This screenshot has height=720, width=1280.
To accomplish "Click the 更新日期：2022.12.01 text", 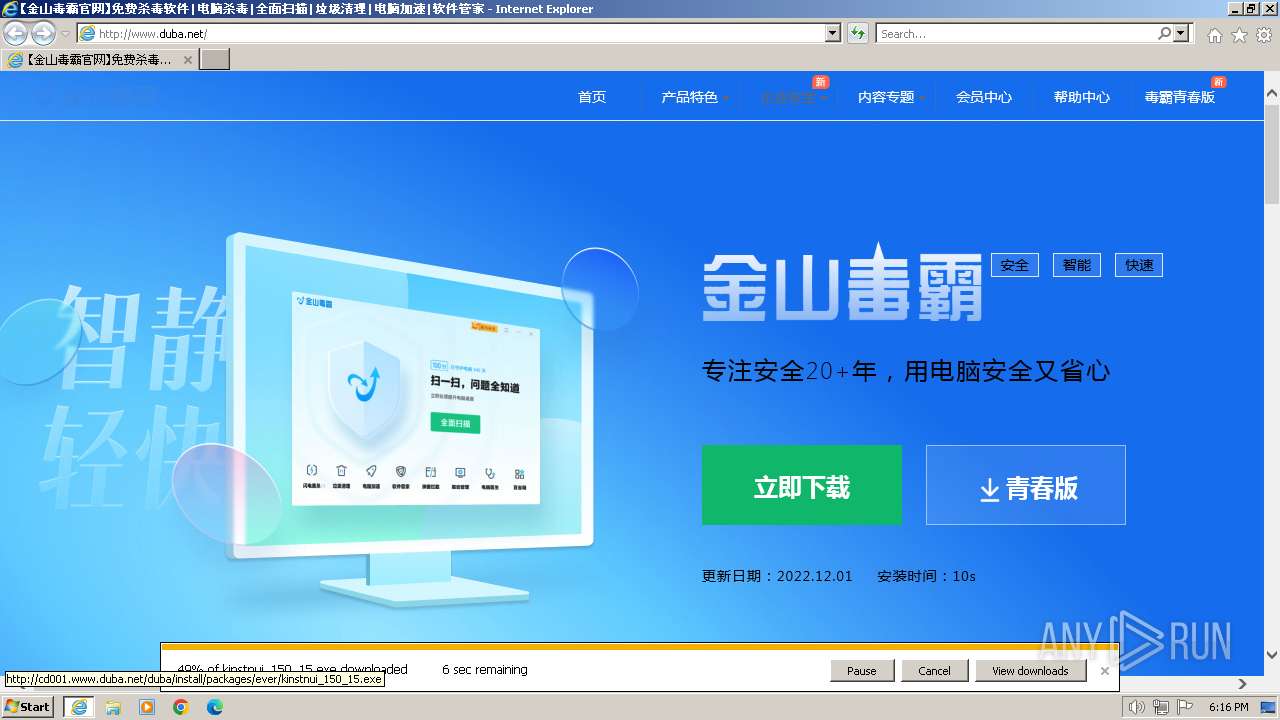I will (x=777, y=576).
